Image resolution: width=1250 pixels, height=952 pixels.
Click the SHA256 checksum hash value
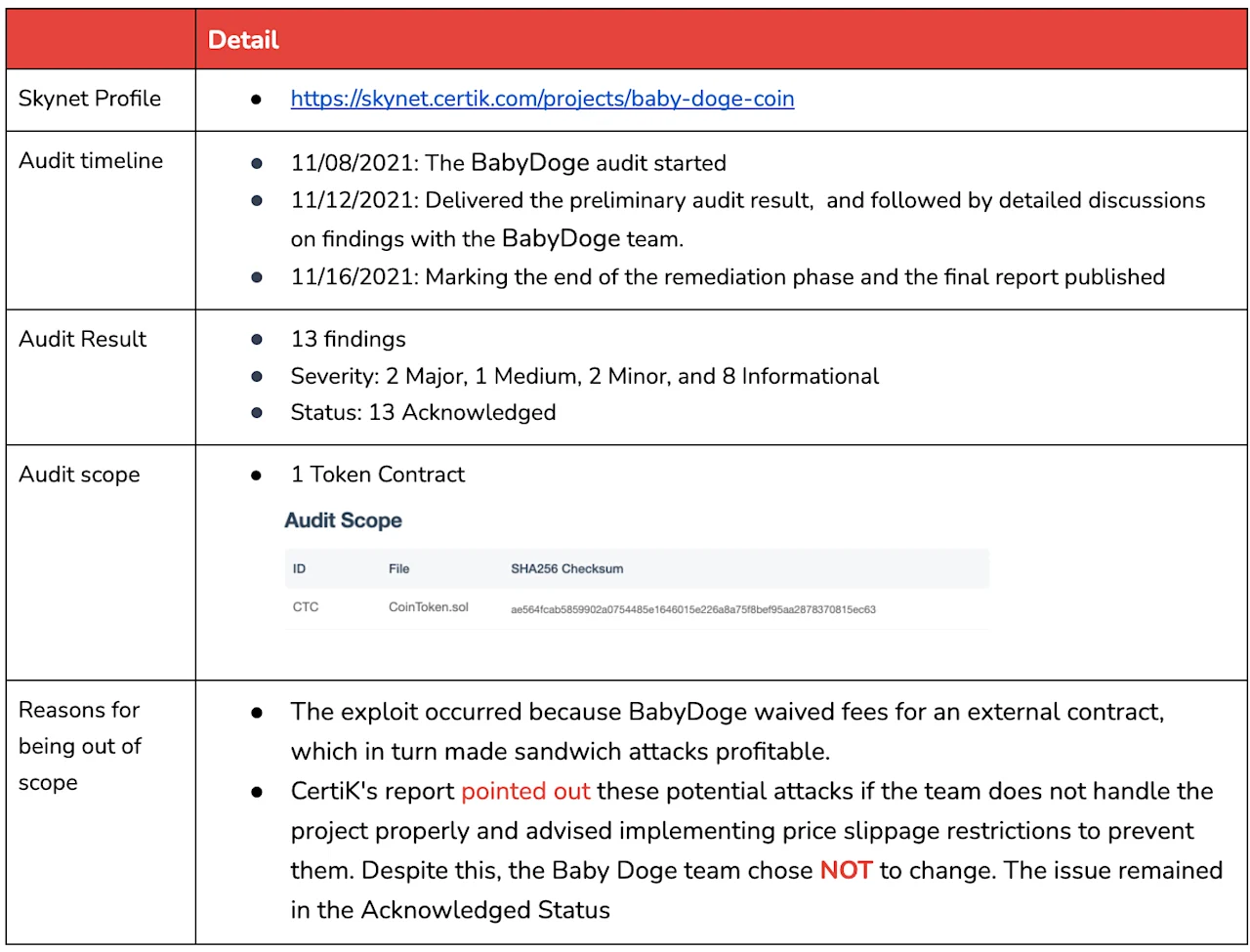692,609
